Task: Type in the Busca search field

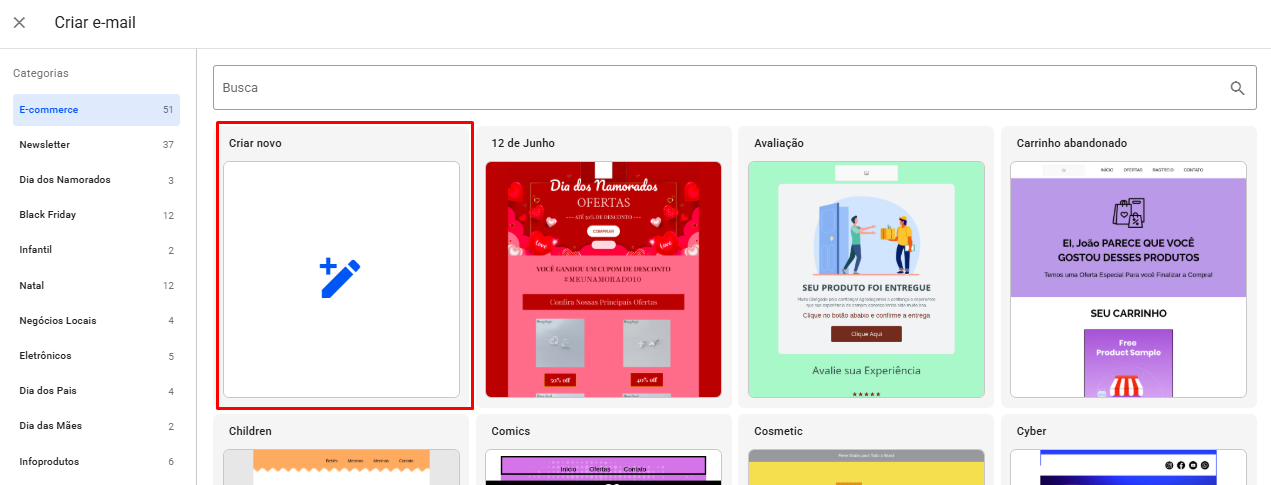Action: coord(720,88)
